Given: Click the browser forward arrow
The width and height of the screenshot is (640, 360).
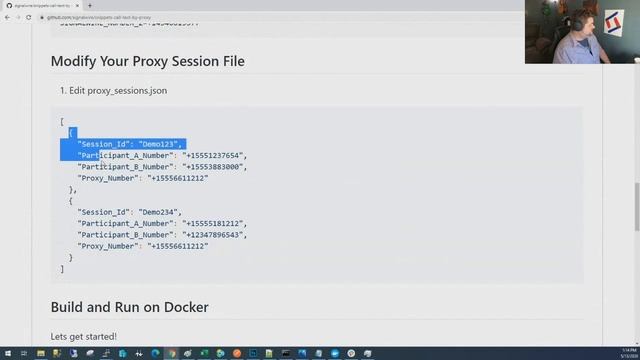Looking at the screenshot, I should pos(18,18).
